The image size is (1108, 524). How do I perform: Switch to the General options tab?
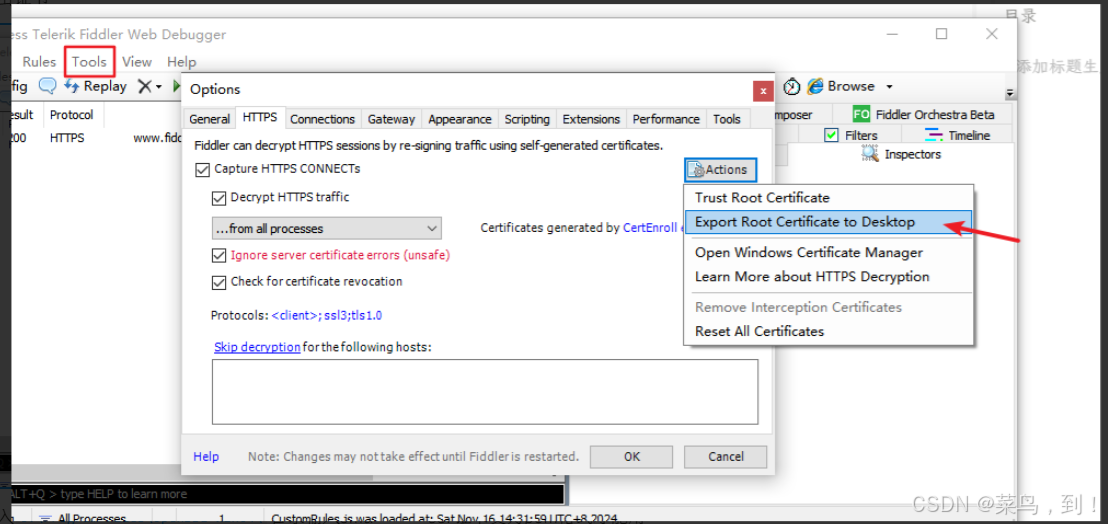(209, 119)
